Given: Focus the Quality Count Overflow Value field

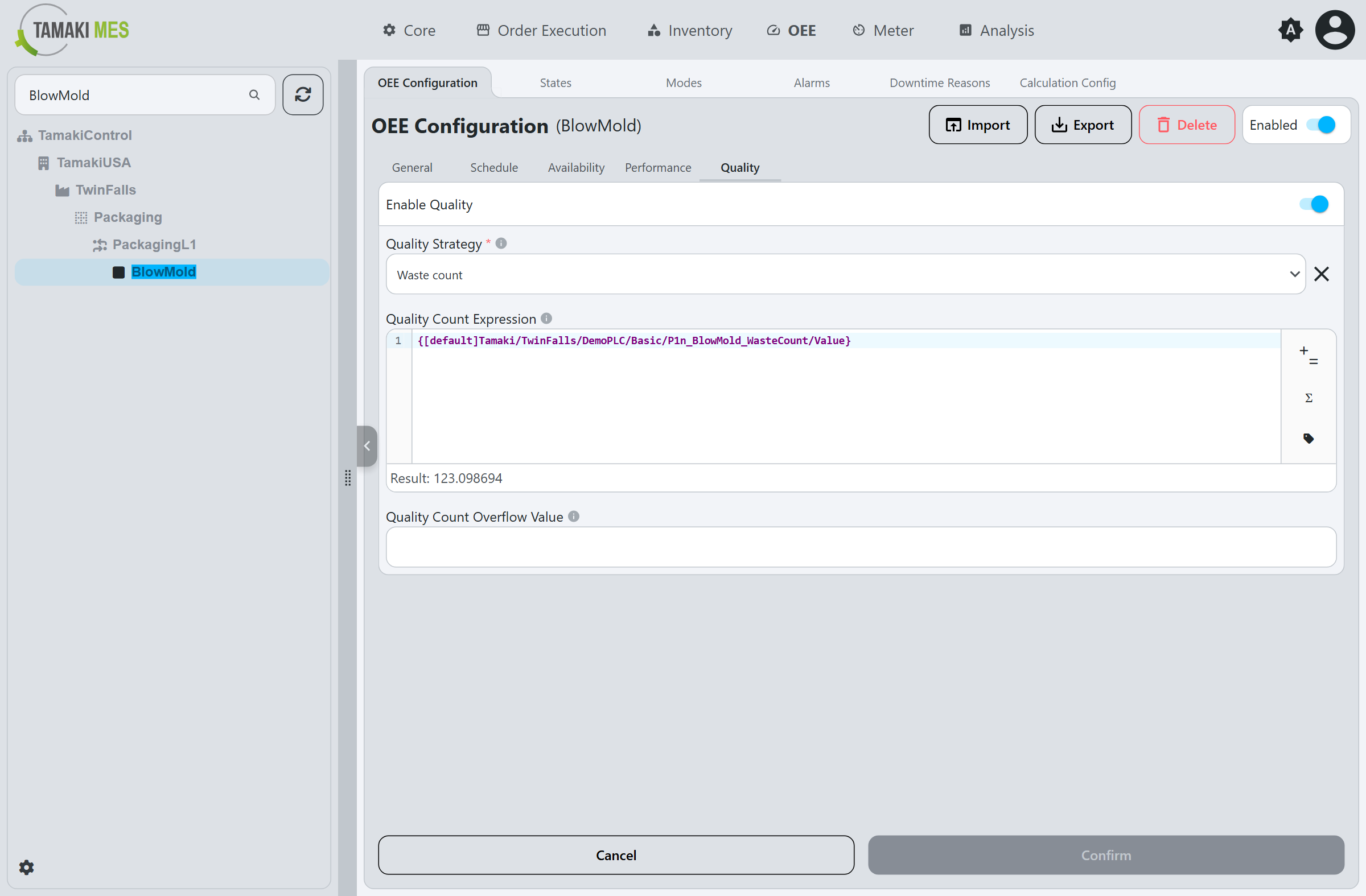Looking at the screenshot, I should [x=861, y=547].
